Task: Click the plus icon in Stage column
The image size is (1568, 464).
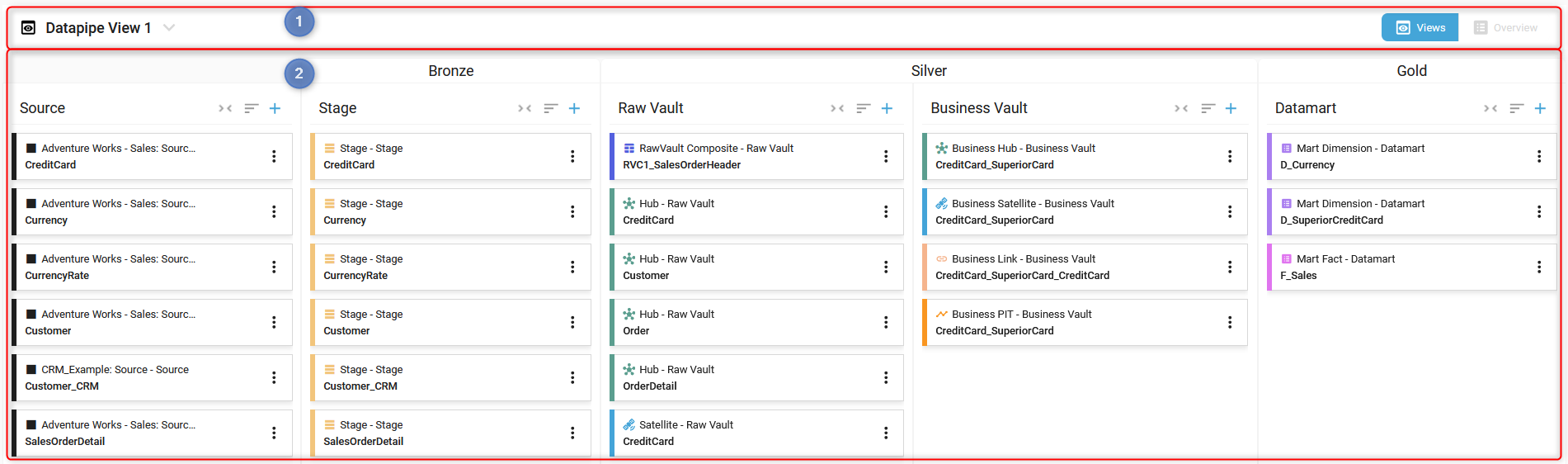Action: pyautogui.click(x=574, y=108)
